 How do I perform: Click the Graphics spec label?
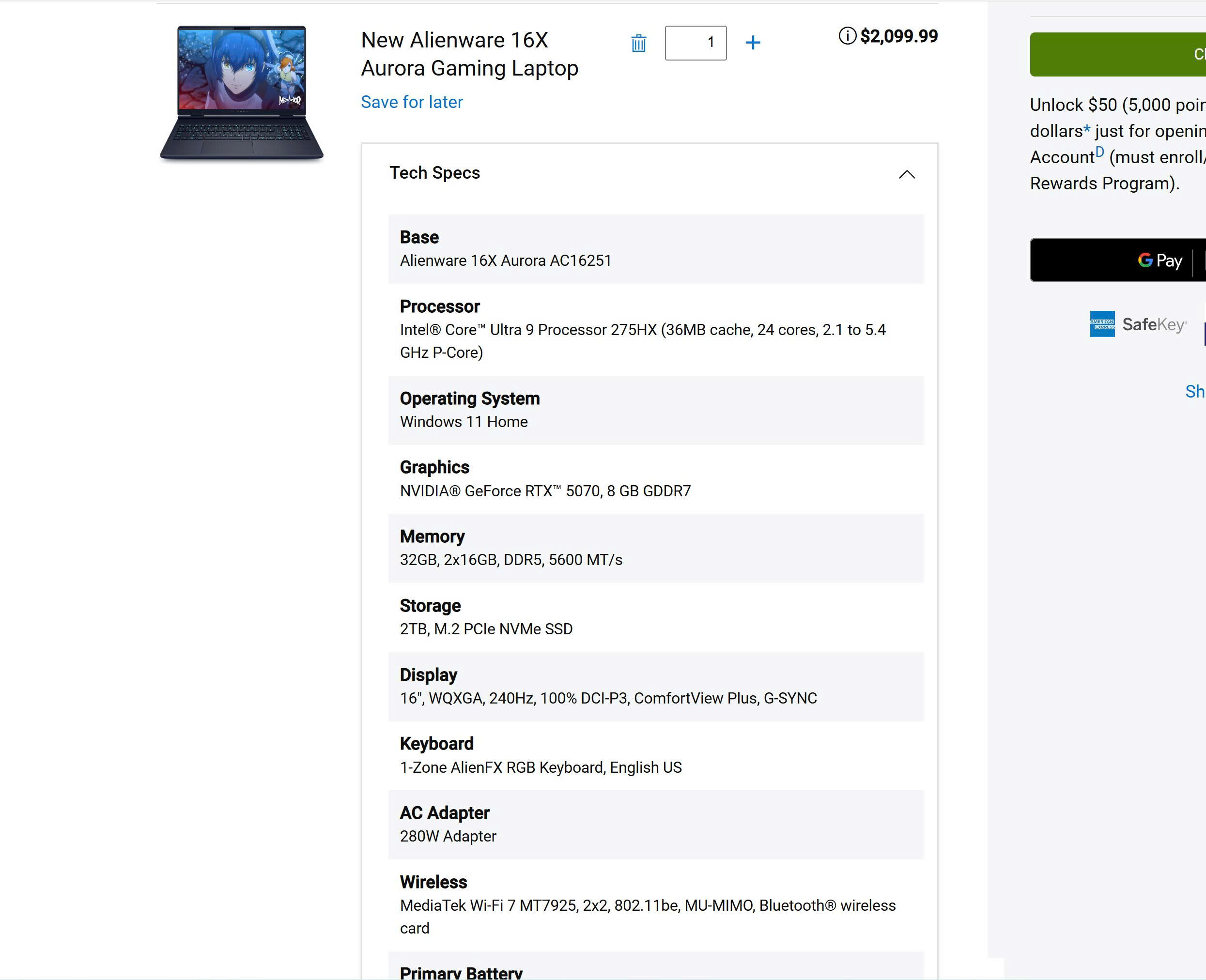[434, 467]
